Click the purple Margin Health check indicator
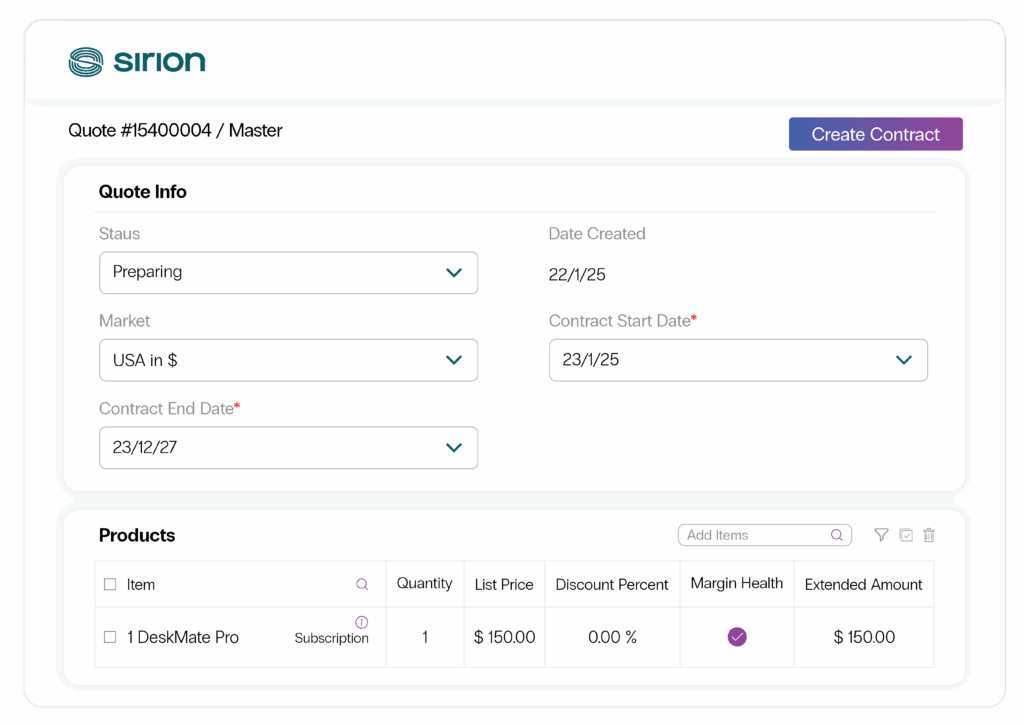Screen dimensions: 1024x725 pos(737,637)
